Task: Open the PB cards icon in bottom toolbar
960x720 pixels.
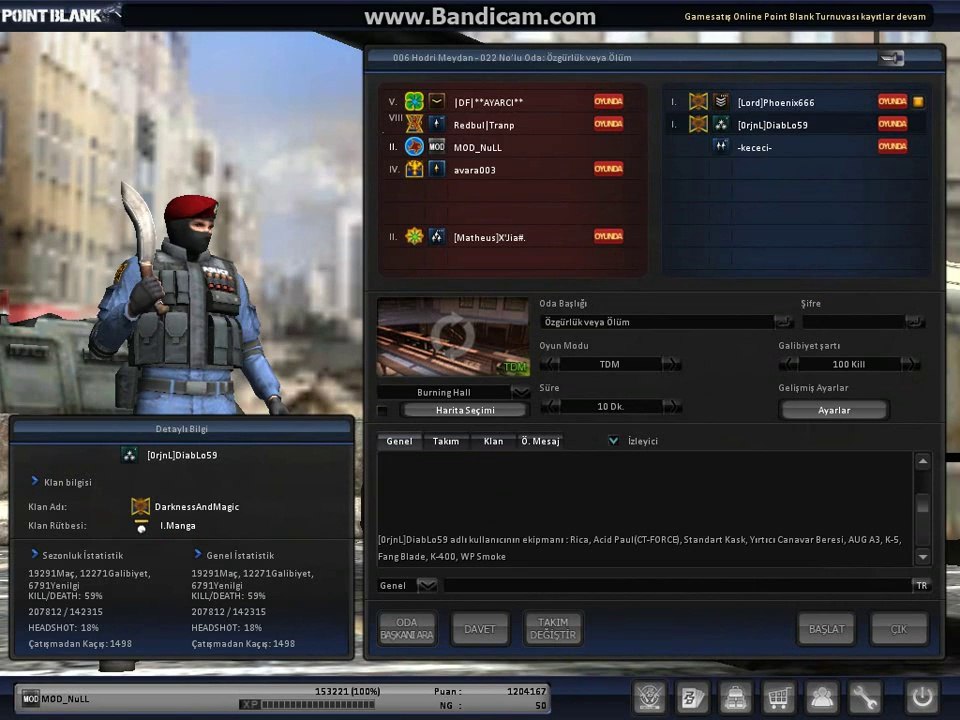Action: pos(692,697)
